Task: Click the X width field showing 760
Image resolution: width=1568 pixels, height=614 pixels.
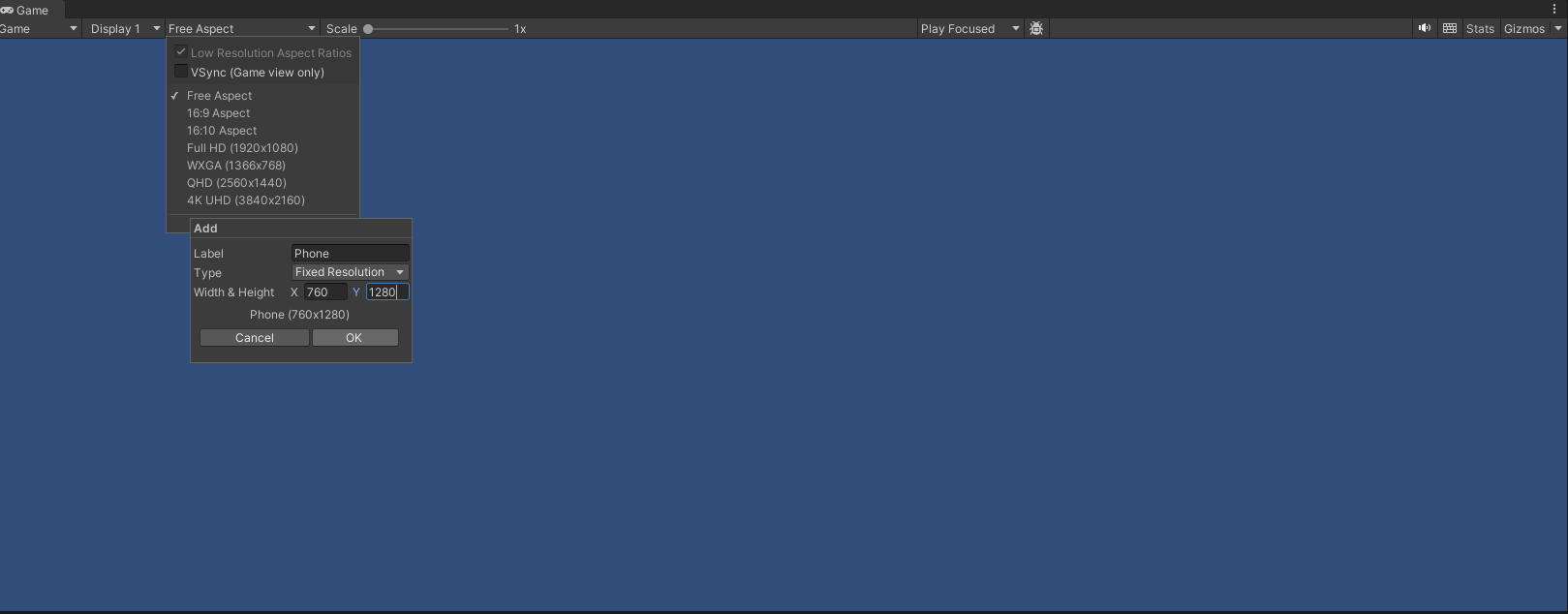Action: click(x=325, y=292)
